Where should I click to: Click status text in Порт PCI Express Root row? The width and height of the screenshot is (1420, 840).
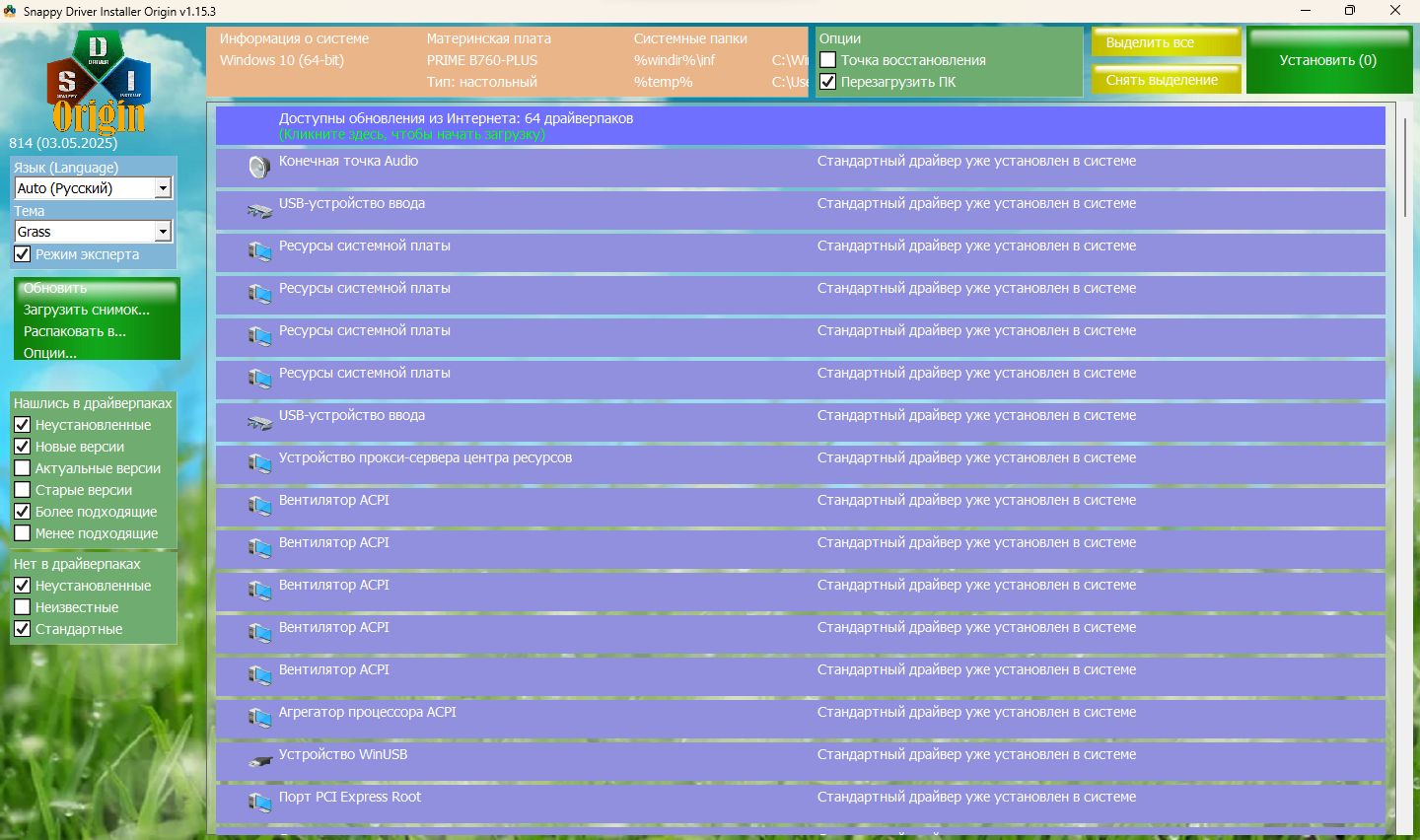tap(976, 797)
